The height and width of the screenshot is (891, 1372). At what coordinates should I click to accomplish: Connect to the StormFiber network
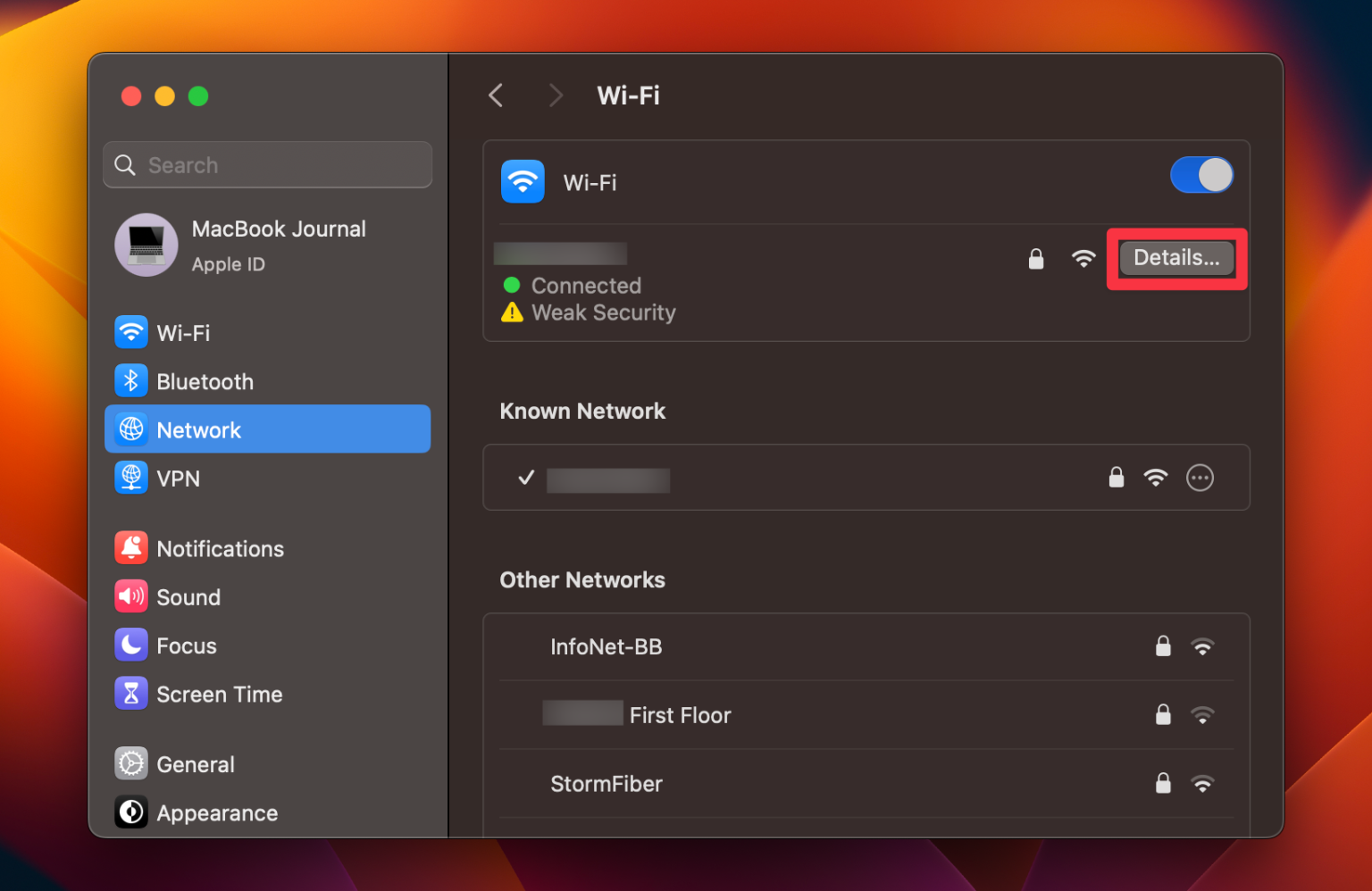(x=607, y=784)
